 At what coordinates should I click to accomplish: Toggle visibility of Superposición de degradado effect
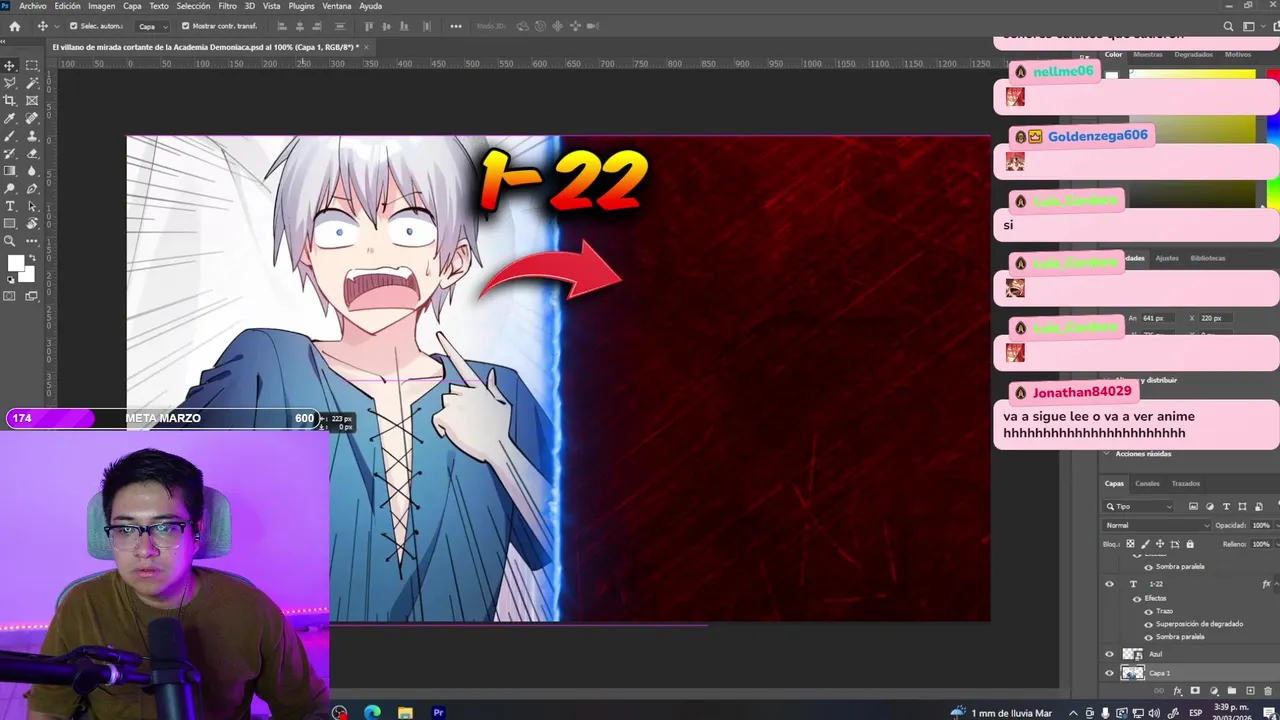pos(1148,624)
